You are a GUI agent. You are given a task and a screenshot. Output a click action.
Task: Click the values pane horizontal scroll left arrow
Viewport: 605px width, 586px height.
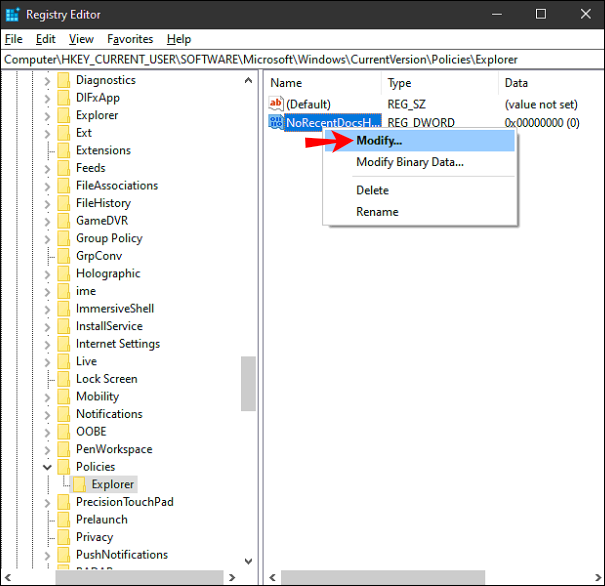(273, 578)
